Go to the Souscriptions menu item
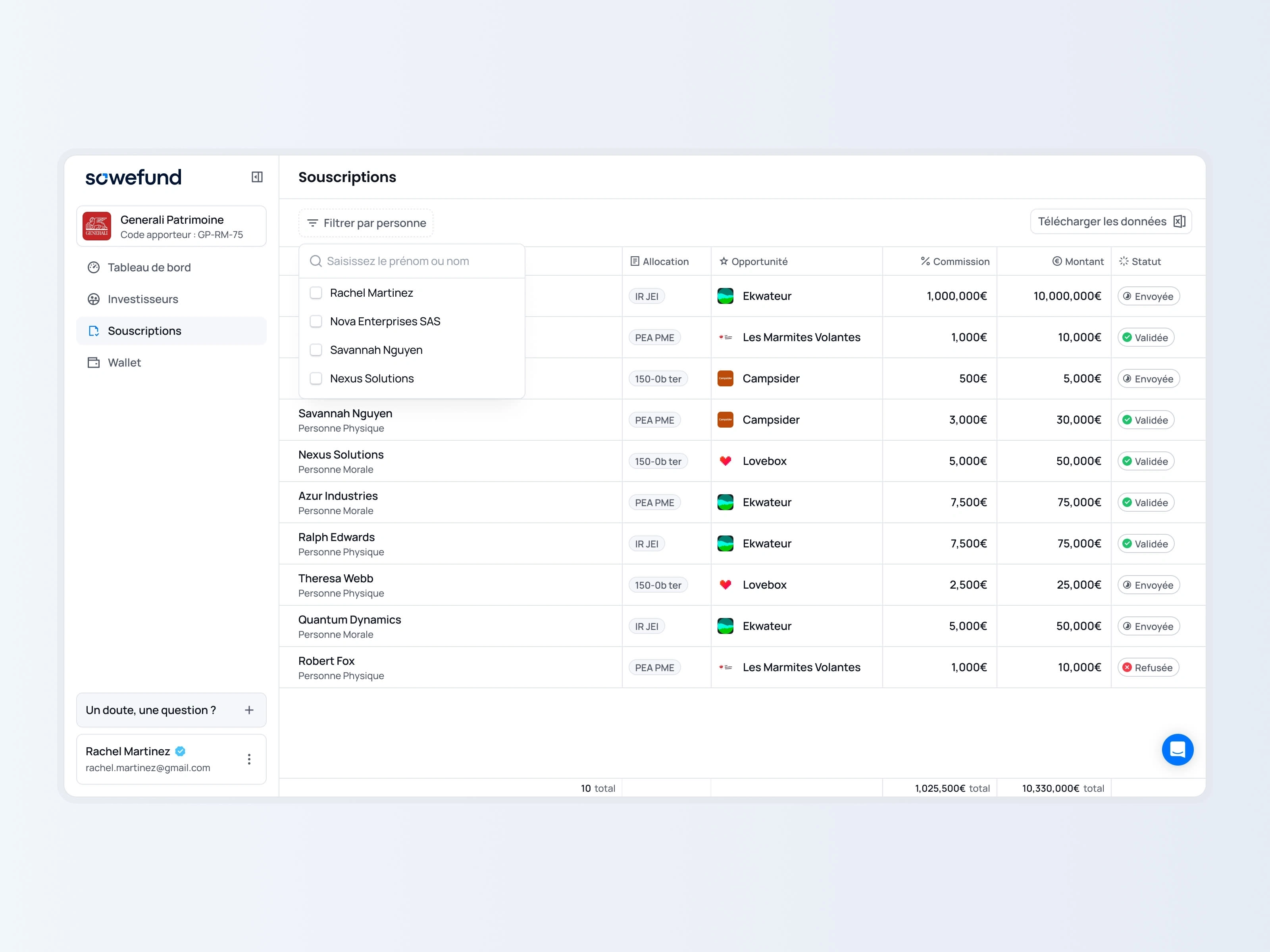This screenshot has height=952, width=1270. [144, 331]
